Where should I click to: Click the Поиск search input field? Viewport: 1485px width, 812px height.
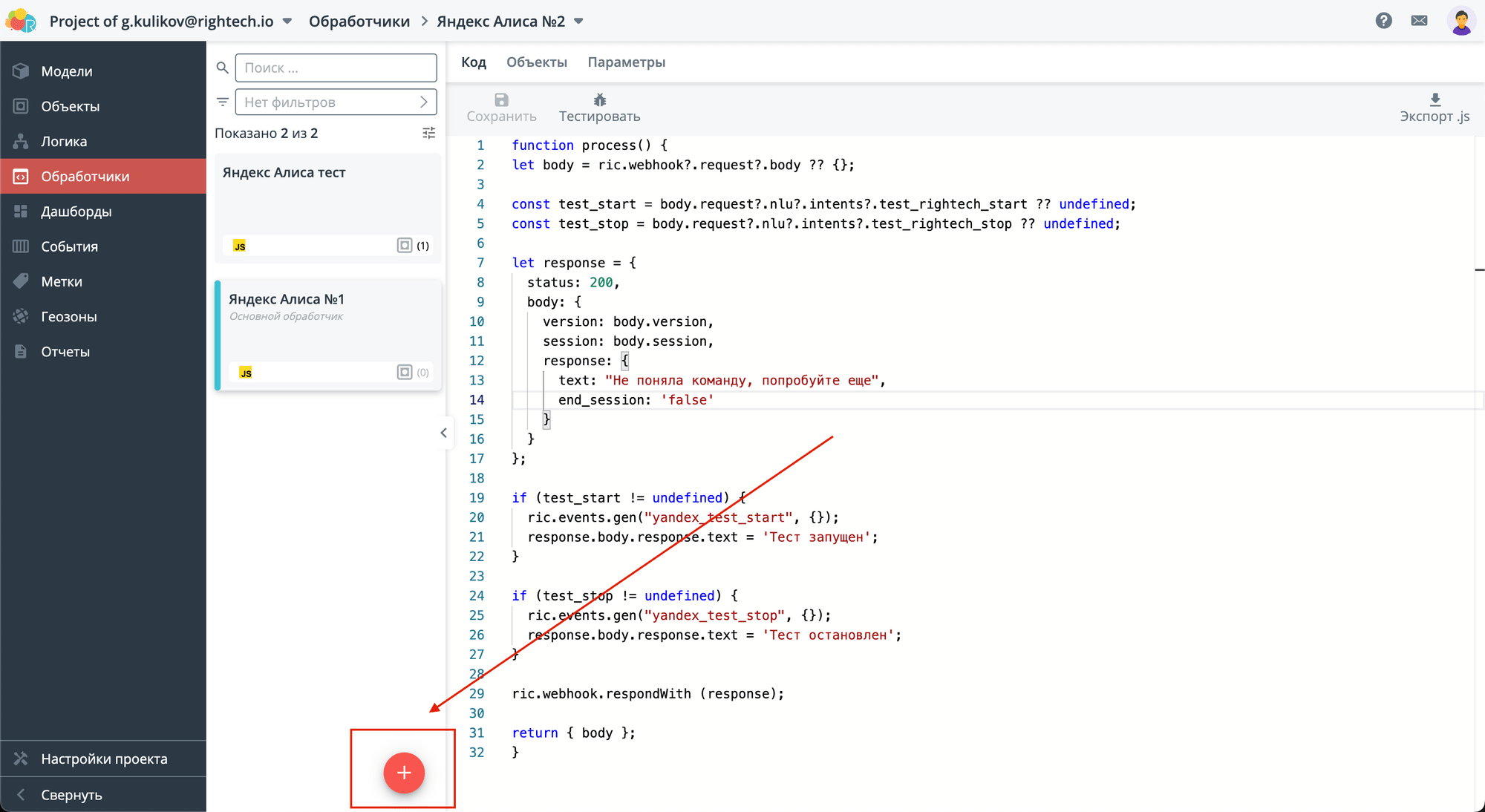click(x=336, y=68)
